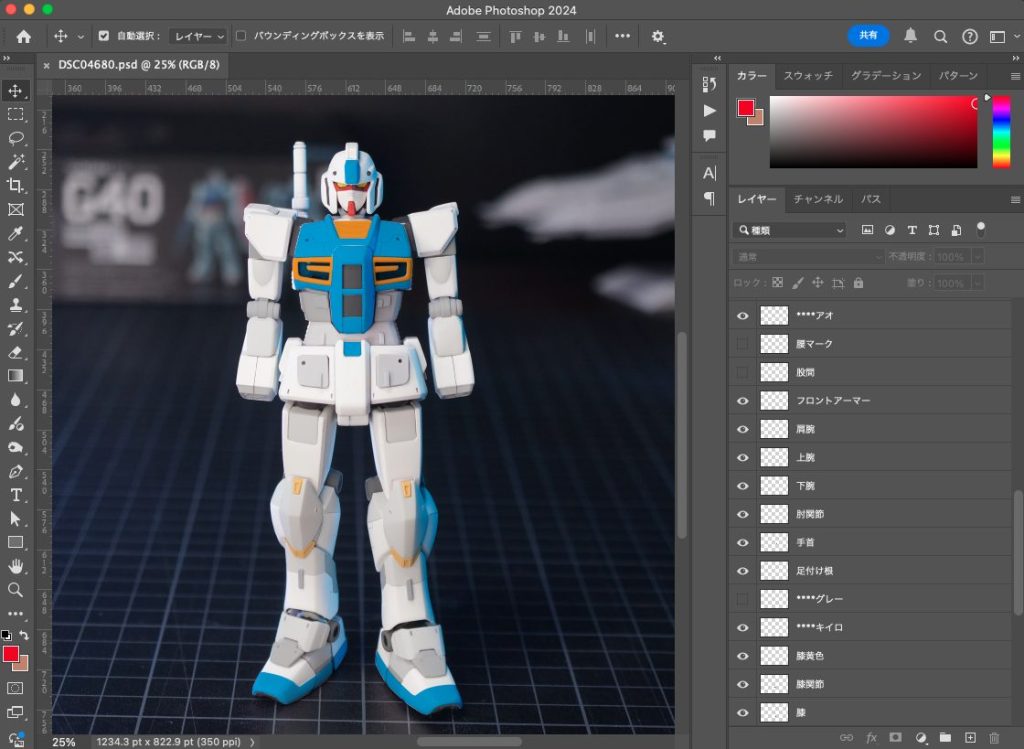
Task: Click the hue spectrum slider strip
Action: pos(1001,132)
